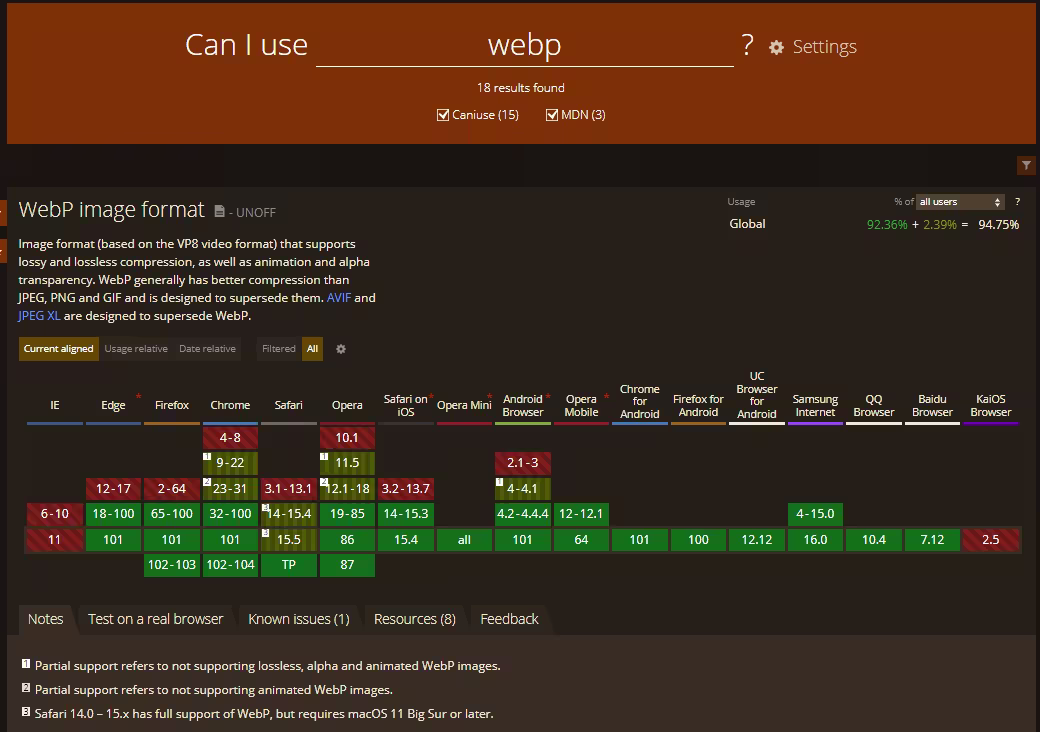
Task: Select Opera Mini all cell
Action: [x=464, y=540]
